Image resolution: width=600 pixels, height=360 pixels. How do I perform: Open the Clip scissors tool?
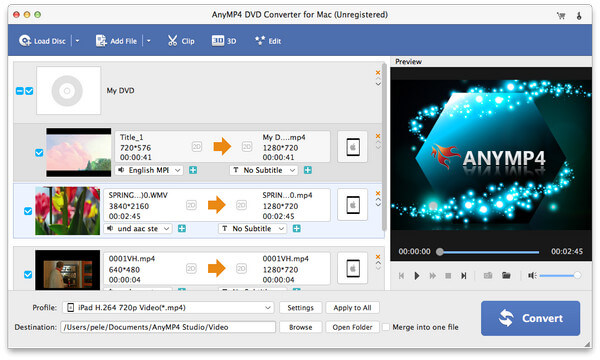(x=181, y=41)
